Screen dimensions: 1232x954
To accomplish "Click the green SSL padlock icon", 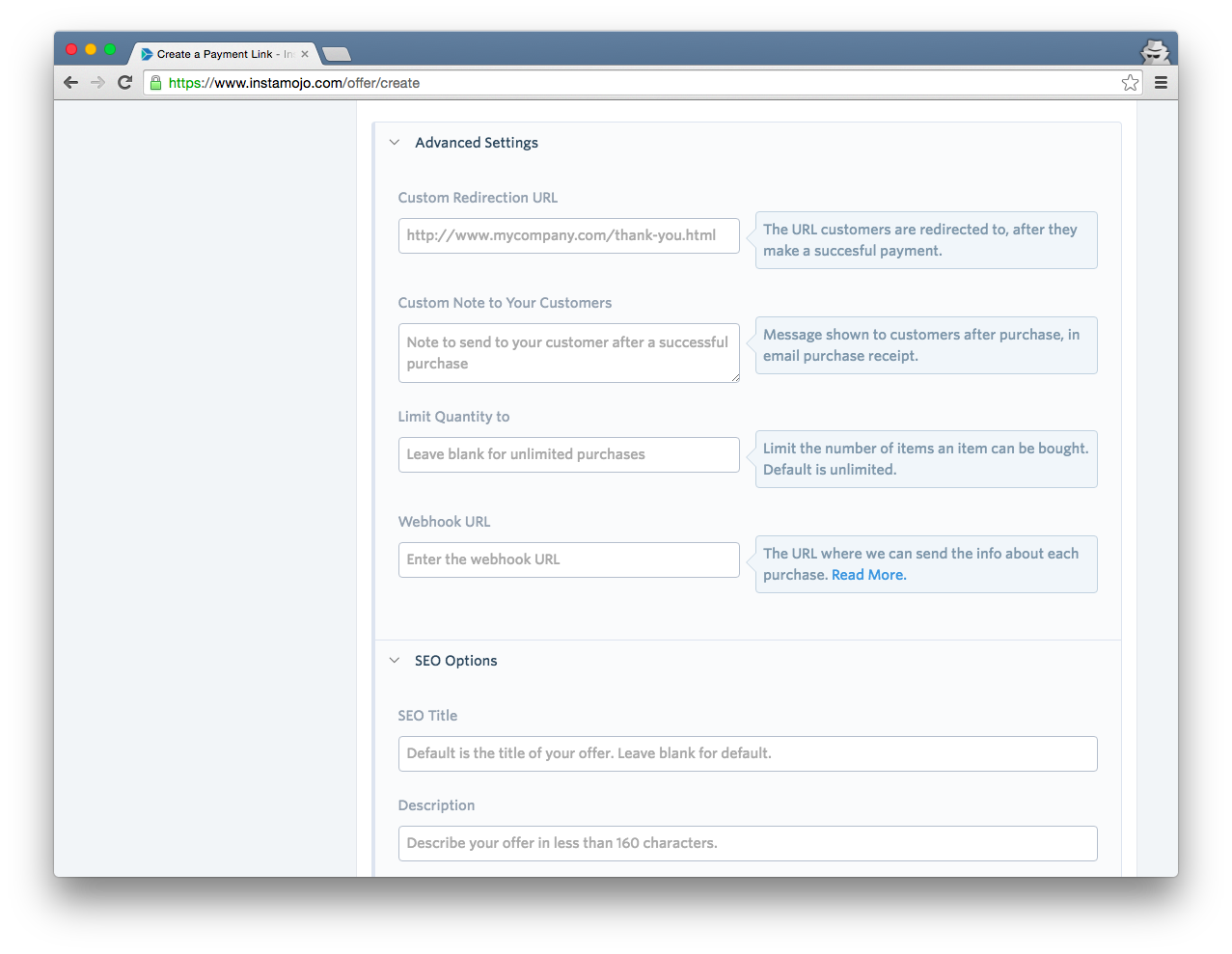I will (155, 83).
